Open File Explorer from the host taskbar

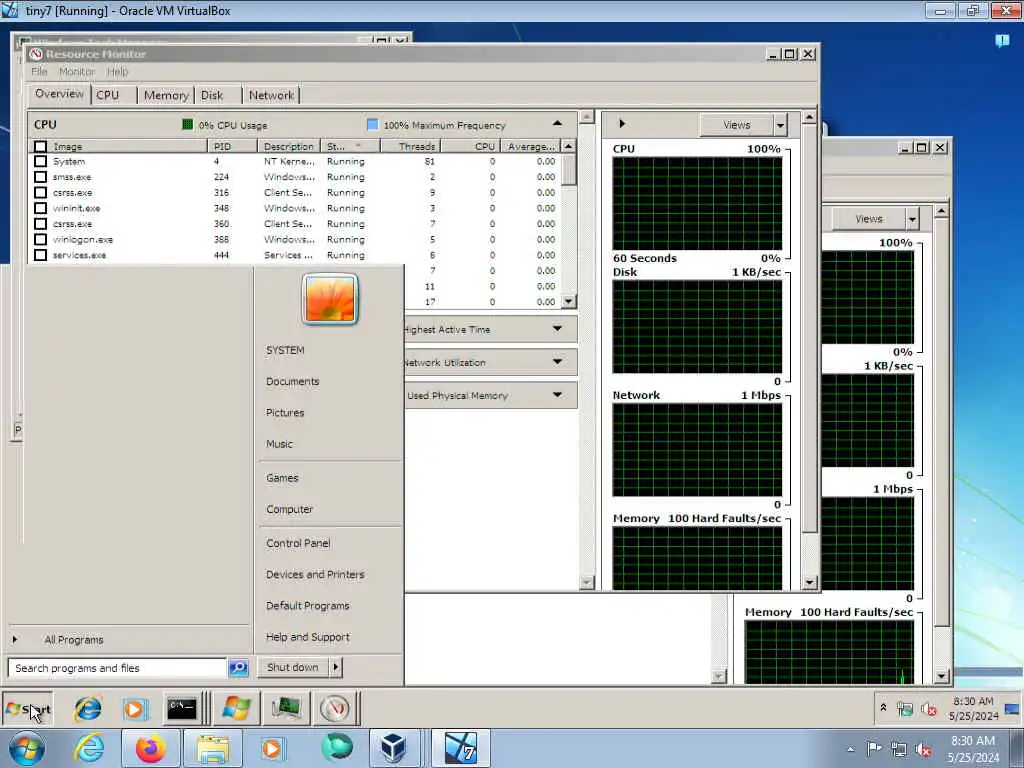(212, 748)
